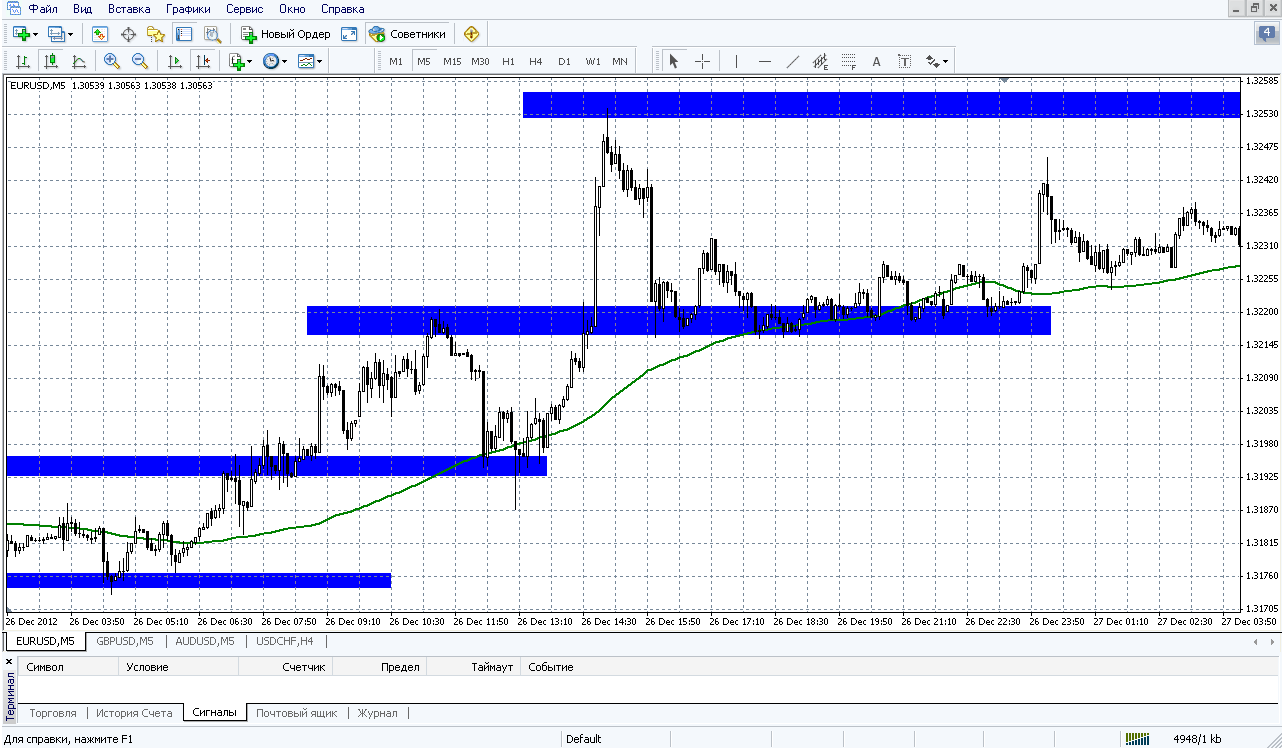Viewport: 1286px width, 748px height.
Task: Select the Fibonacci retracement tool
Action: click(x=849, y=61)
